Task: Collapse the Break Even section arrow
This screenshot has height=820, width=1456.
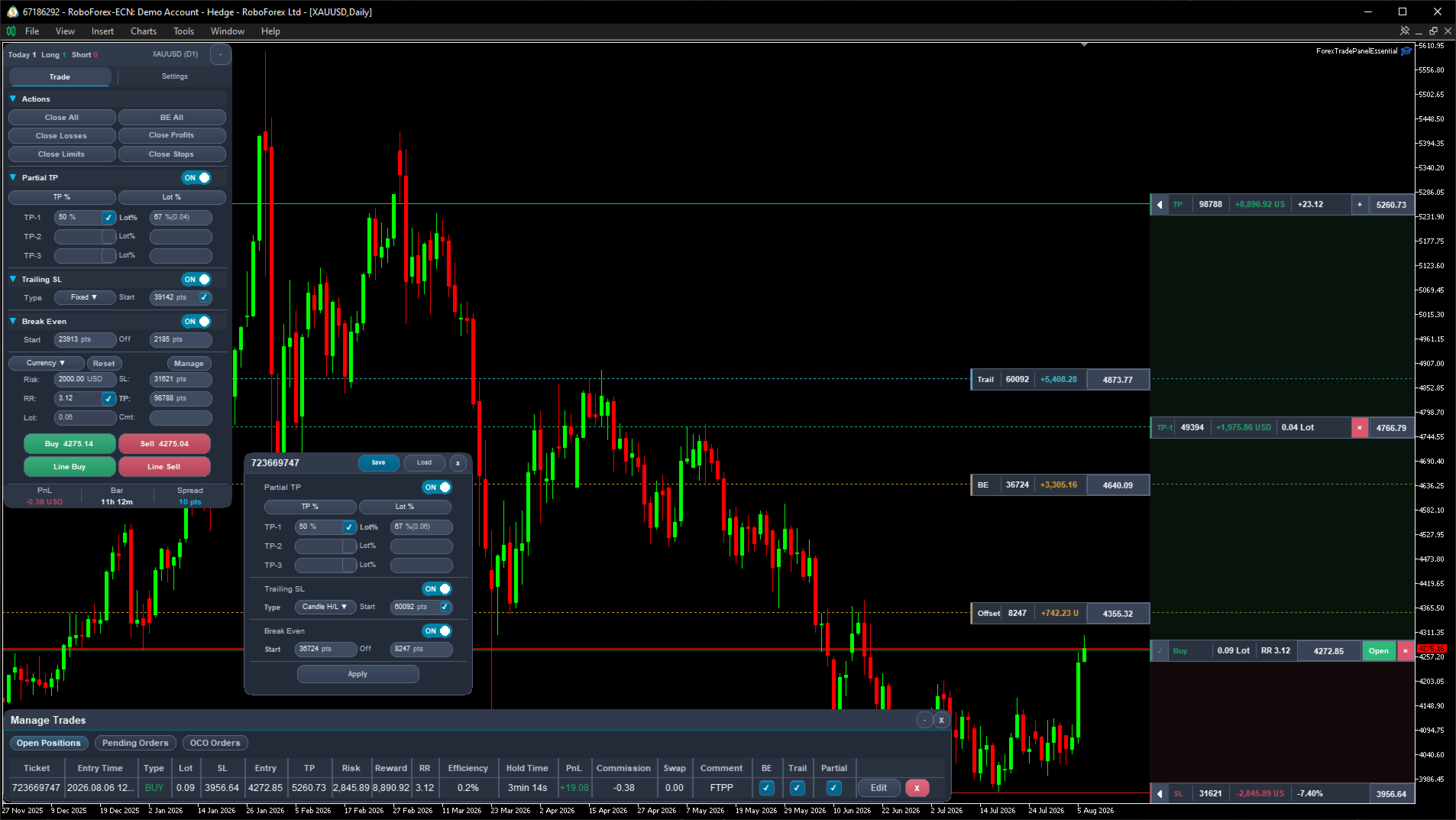Action: pyautogui.click(x=13, y=322)
